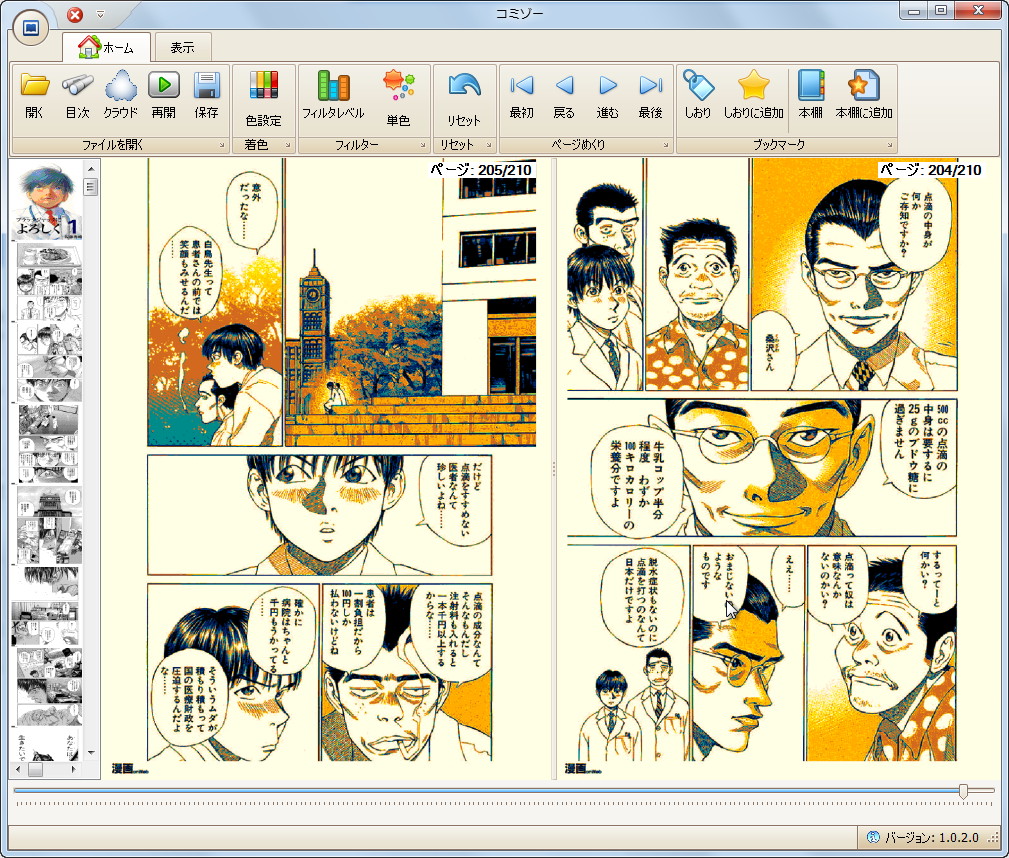
Task: Click the red X quick access icon
Action: (75, 14)
